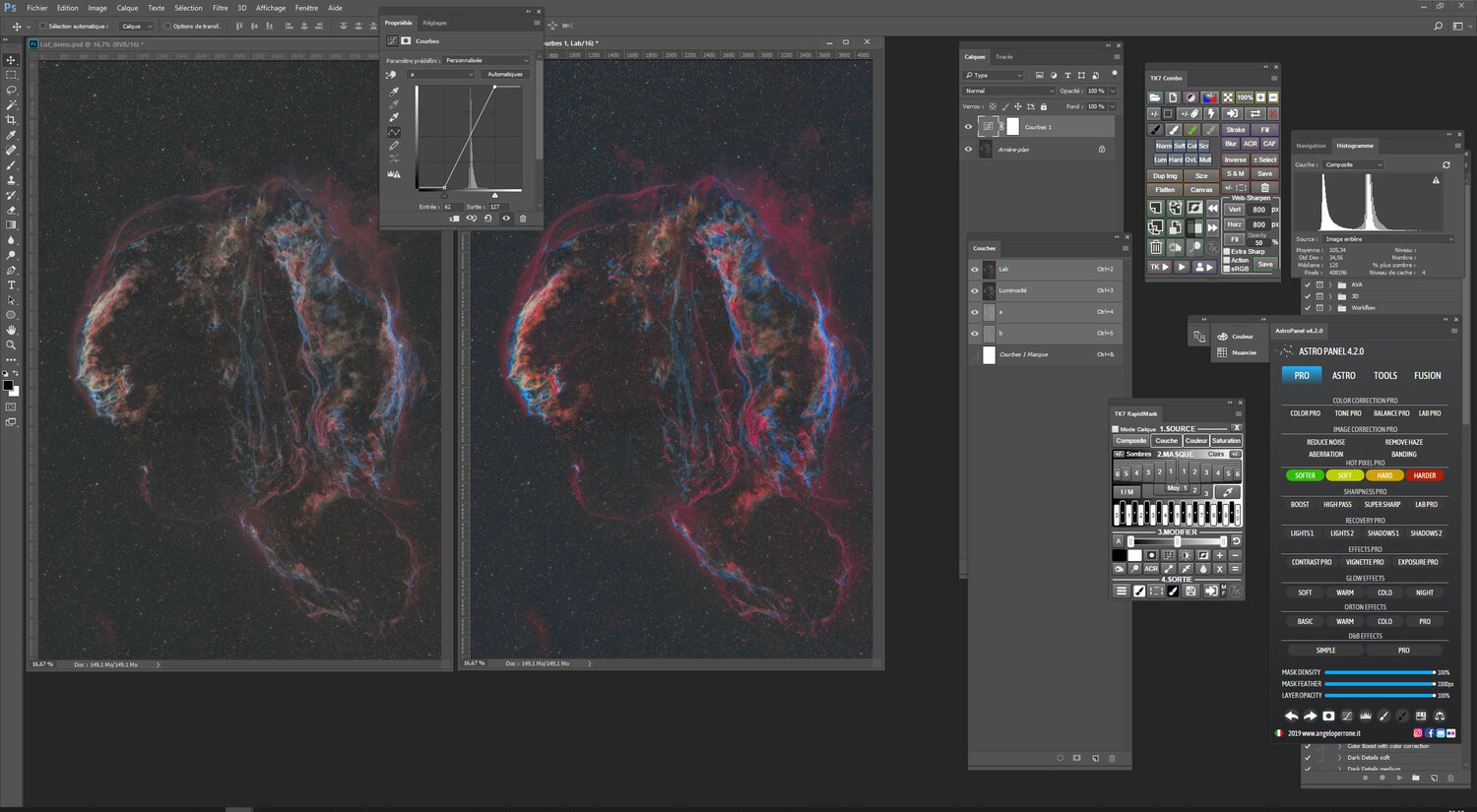Toggle visibility of the Luminosité channel
Image resolution: width=1477 pixels, height=812 pixels.
coord(975,290)
